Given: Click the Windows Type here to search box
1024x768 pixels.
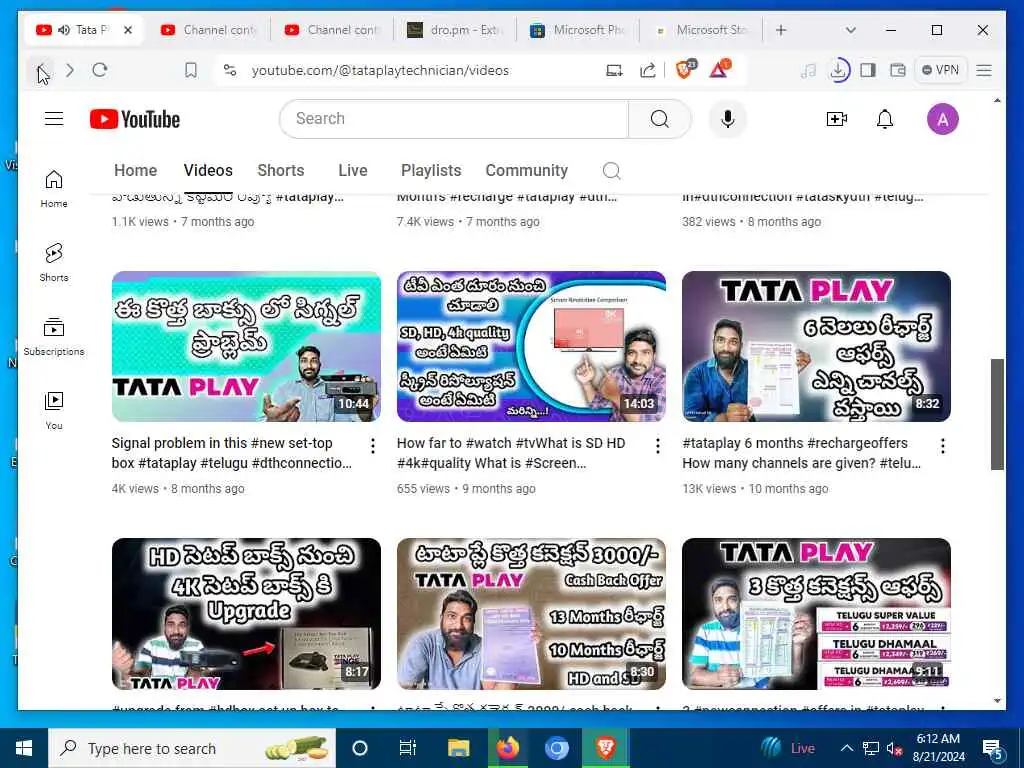Looking at the screenshot, I should [193, 748].
